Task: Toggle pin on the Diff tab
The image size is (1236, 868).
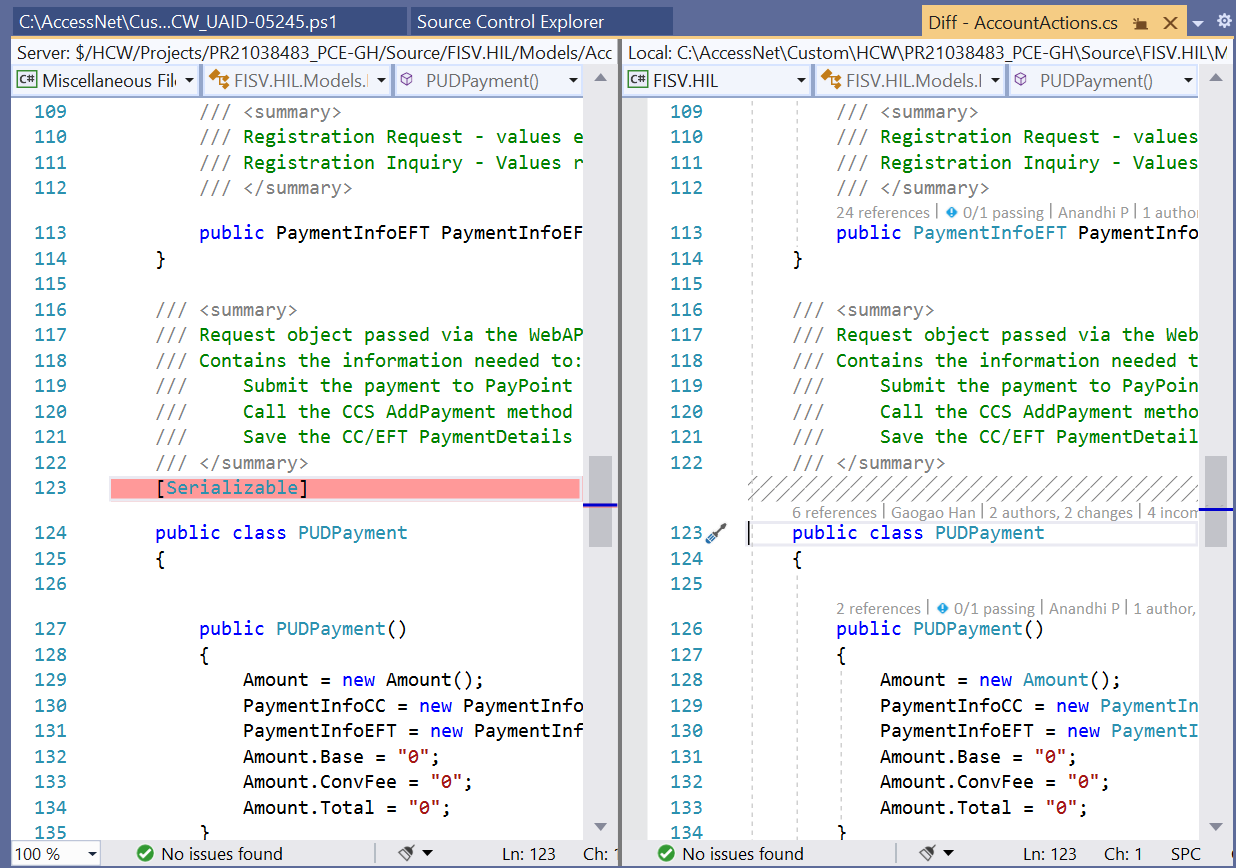Action: coord(1139,23)
